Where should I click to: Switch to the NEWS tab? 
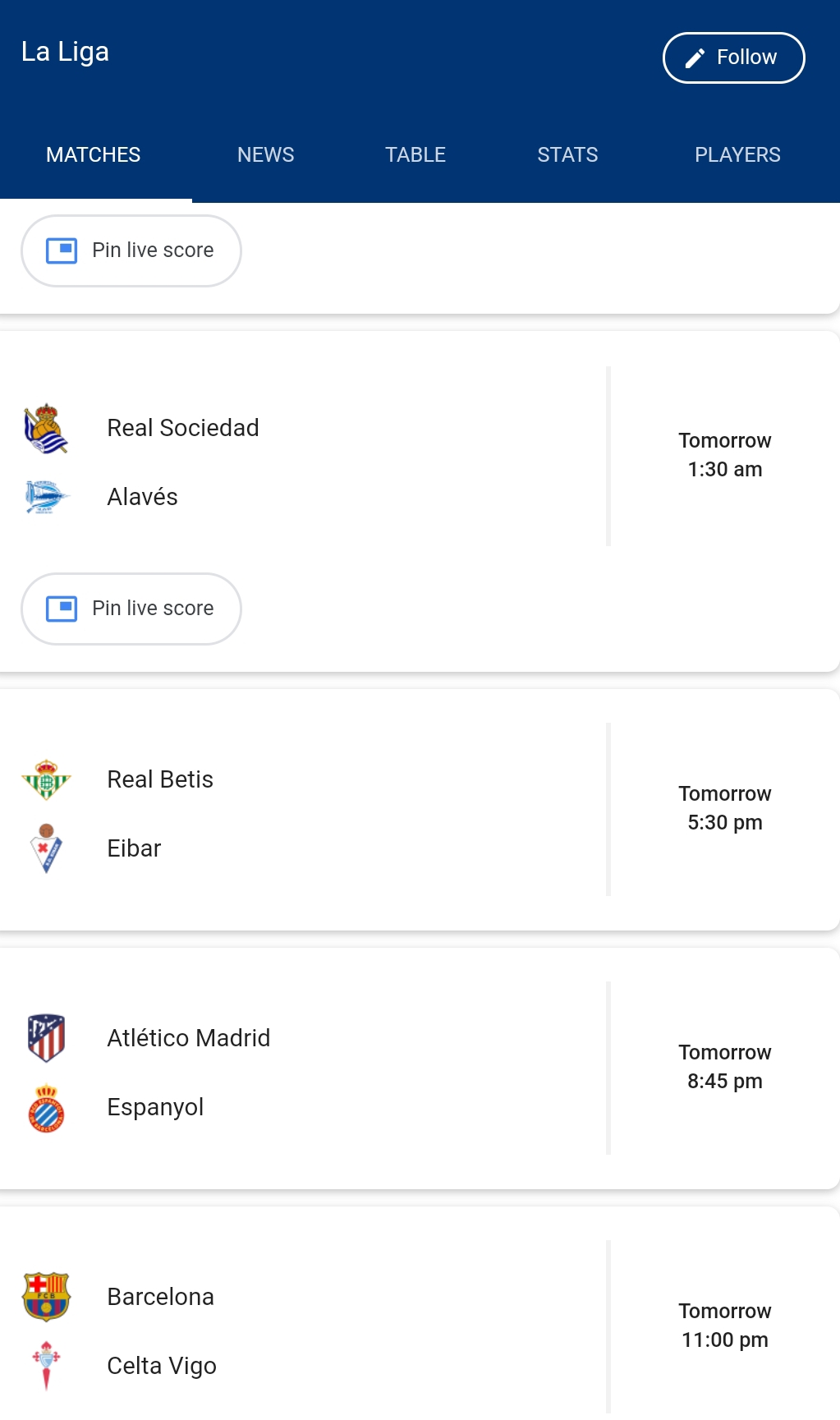[265, 154]
